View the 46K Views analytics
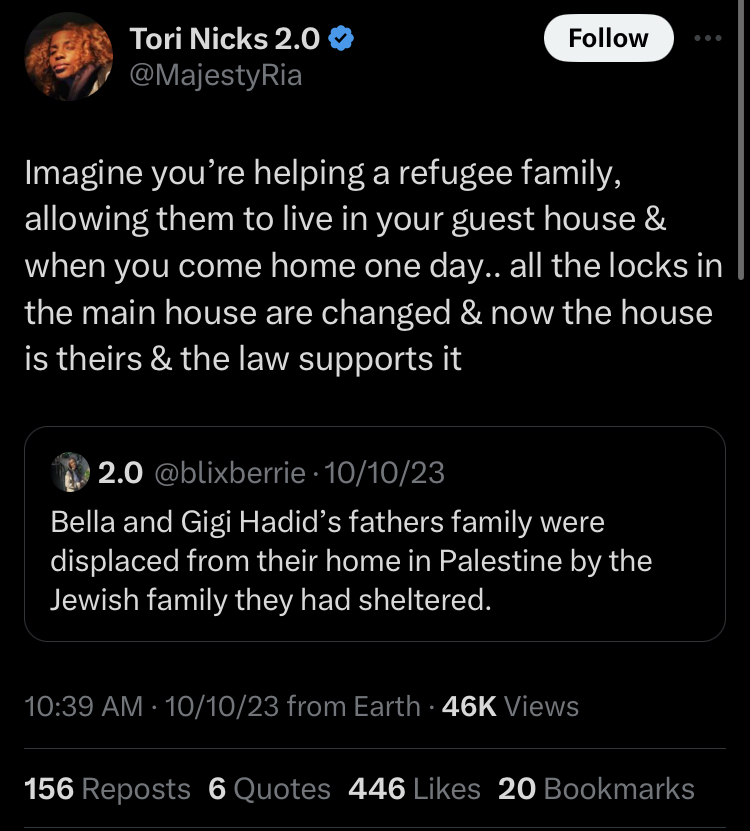 click(x=510, y=706)
